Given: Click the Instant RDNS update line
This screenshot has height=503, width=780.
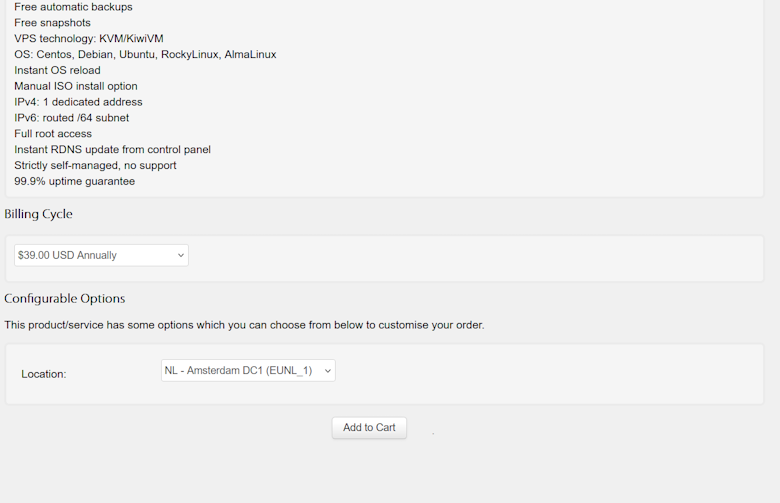Looking at the screenshot, I should click(112, 150).
